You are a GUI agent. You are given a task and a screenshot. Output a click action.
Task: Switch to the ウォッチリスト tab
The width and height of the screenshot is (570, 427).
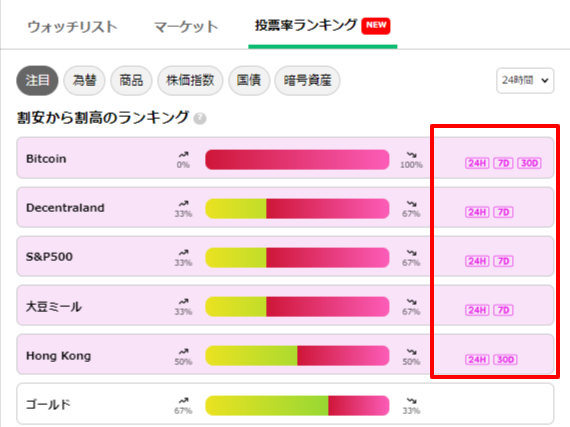pos(73,27)
